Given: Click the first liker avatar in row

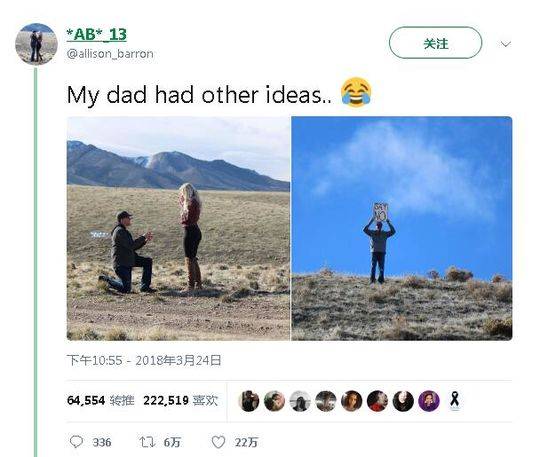Looking at the screenshot, I should (x=249, y=401).
